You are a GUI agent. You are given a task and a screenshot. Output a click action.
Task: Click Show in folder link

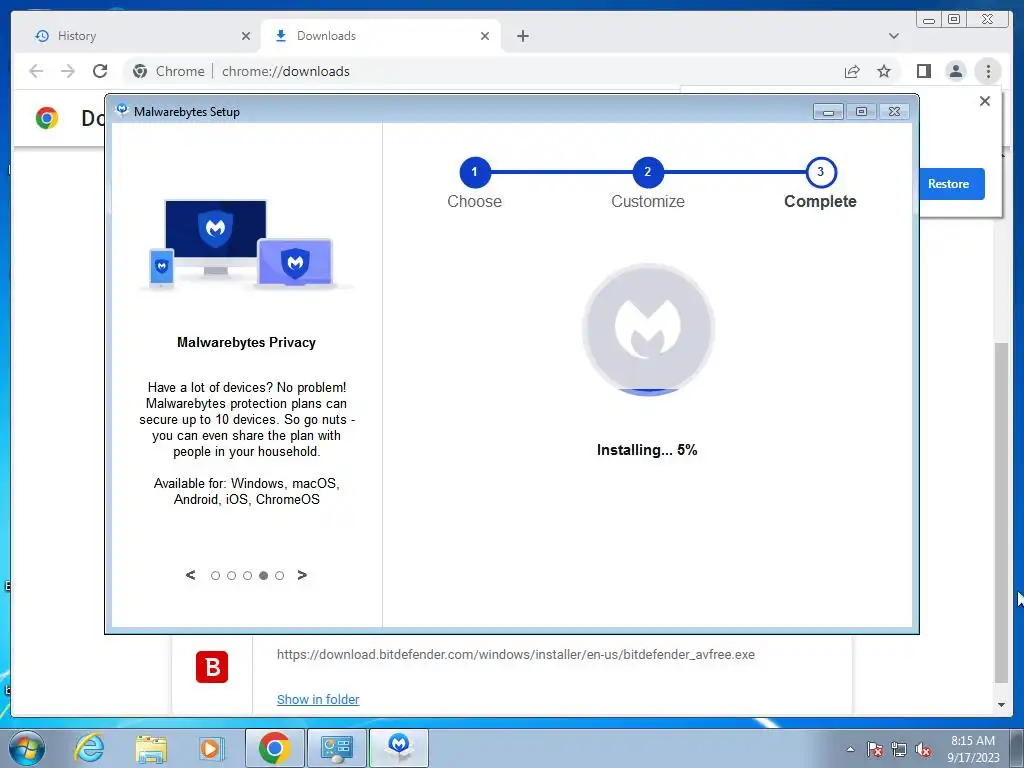coord(318,699)
